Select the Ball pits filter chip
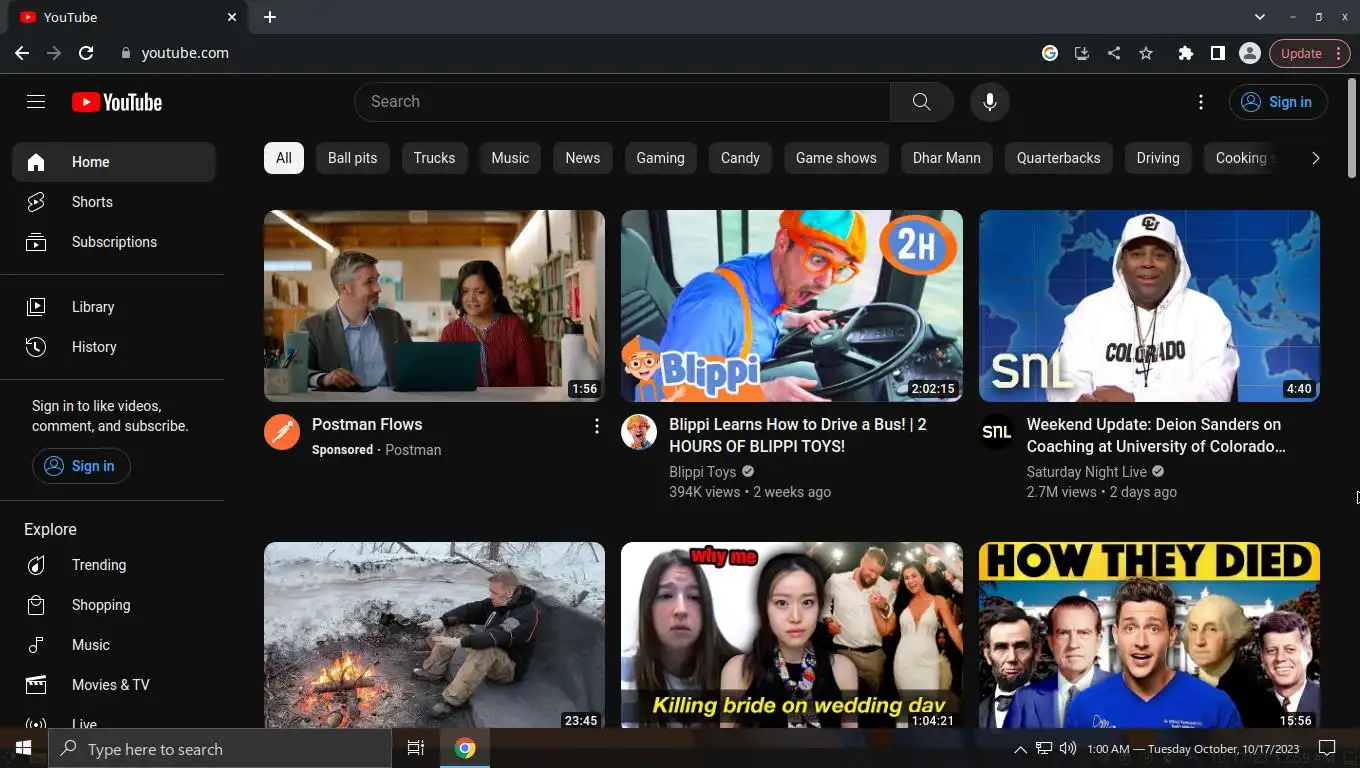Image resolution: width=1360 pixels, height=768 pixels. tap(353, 158)
